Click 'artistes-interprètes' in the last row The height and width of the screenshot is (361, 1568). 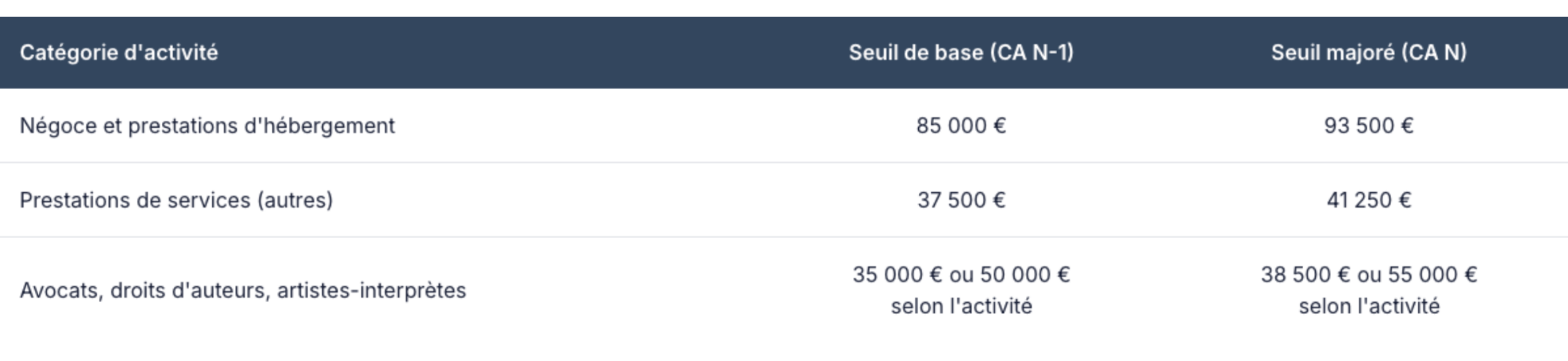pos(371,290)
